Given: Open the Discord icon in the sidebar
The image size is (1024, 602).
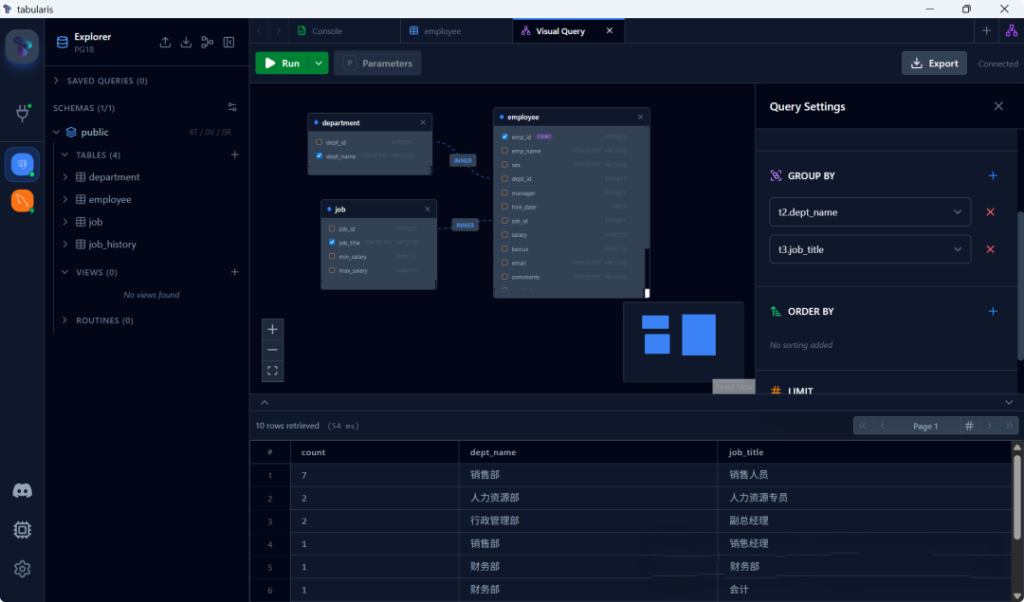Looking at the screenshot, I should tap(22, 491).
